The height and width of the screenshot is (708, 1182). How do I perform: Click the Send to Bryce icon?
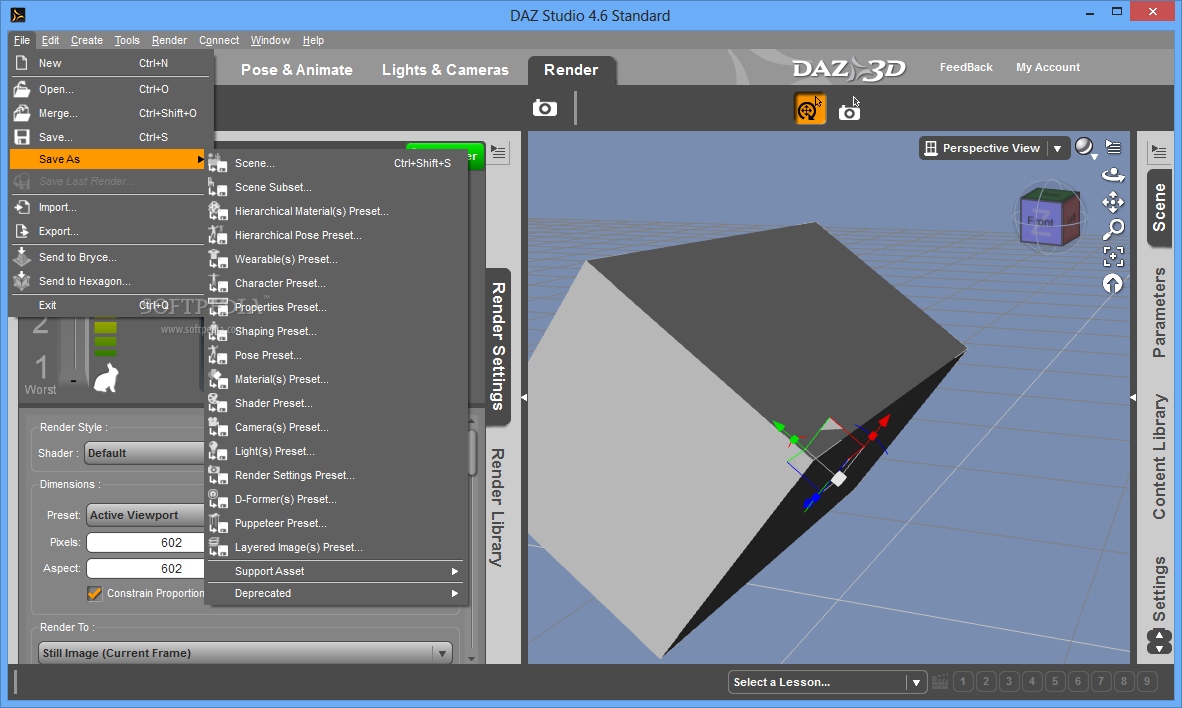[x=22, y=257]
